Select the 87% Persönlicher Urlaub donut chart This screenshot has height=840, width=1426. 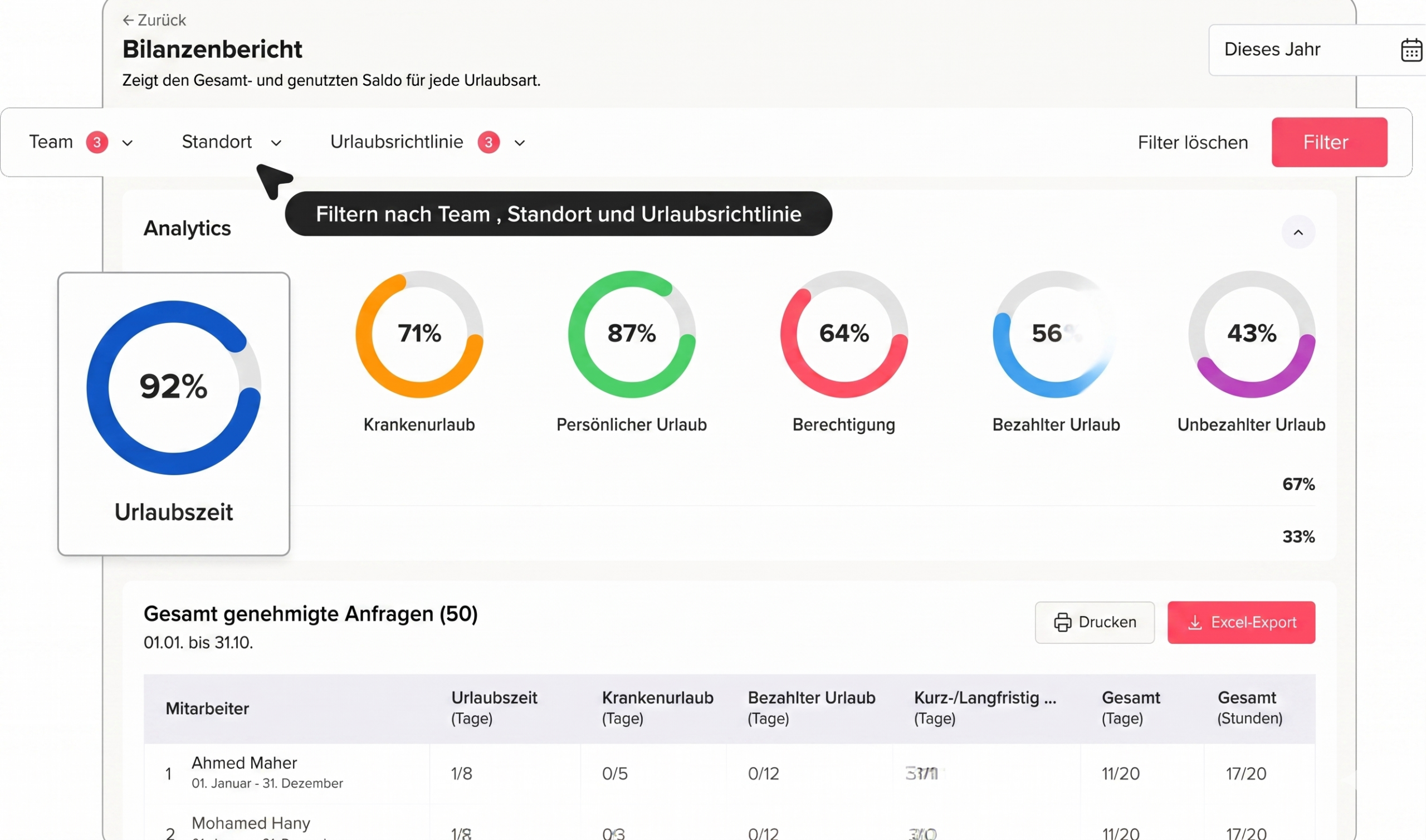pyautogui.click(x=632, y=334)
